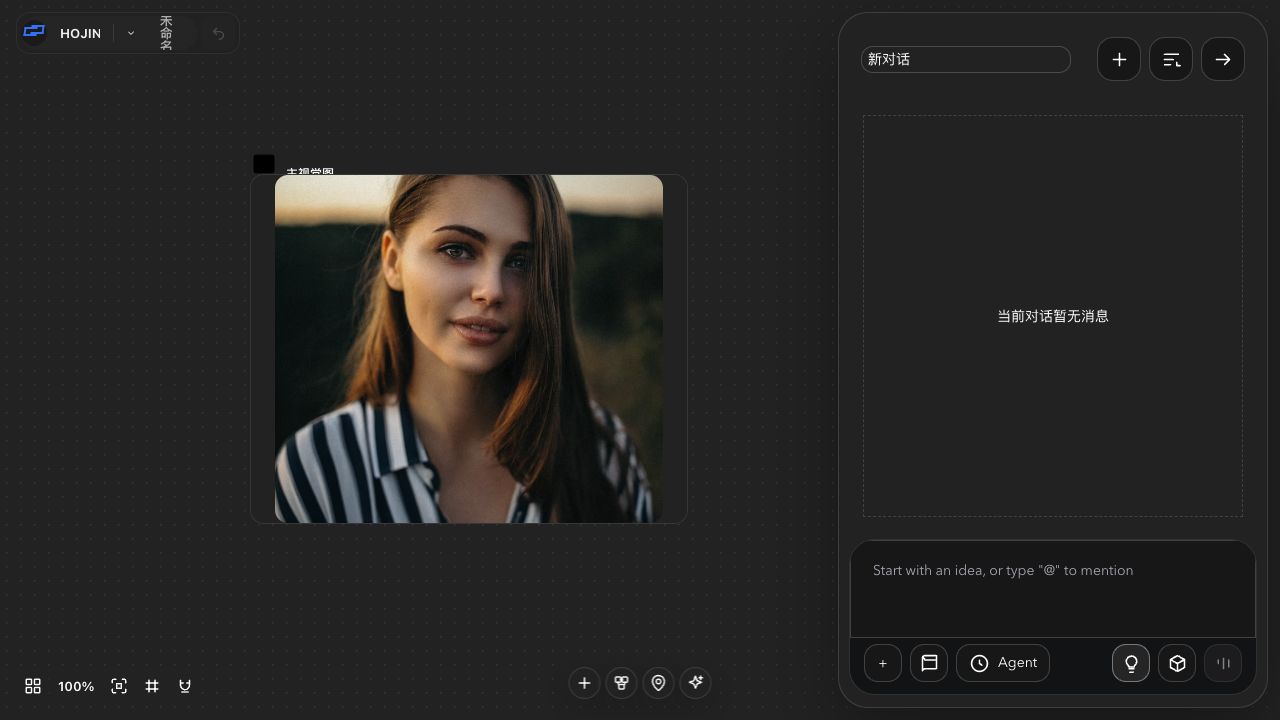
Task: Toggle the canvas grid hash icon
Action: tap(152, 686)
